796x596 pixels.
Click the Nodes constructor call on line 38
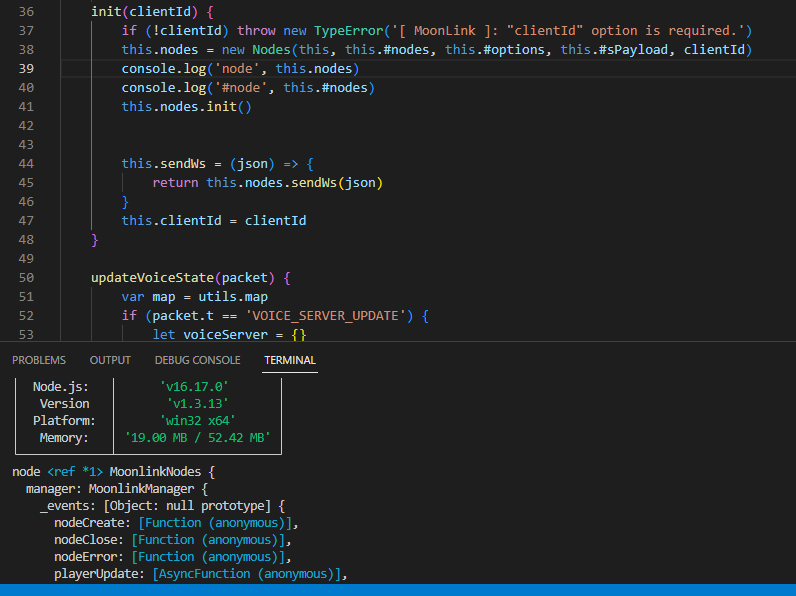(271, 50)
